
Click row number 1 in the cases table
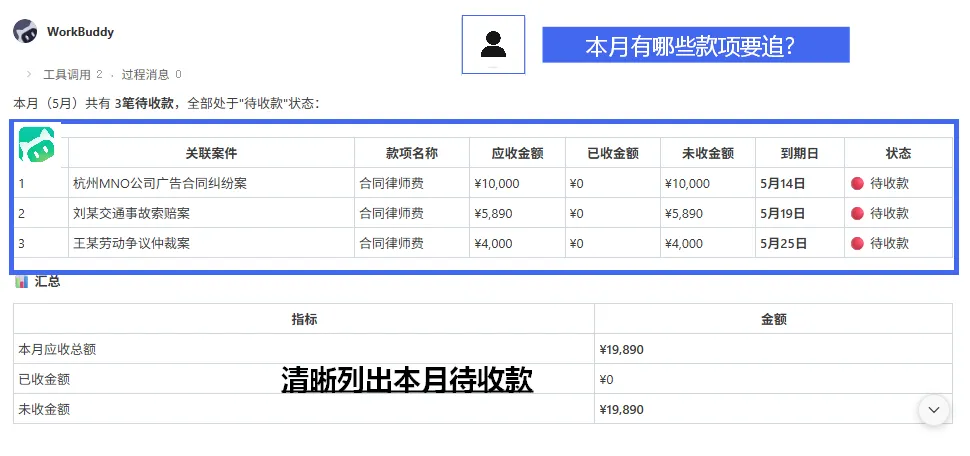tap(21, 184)
